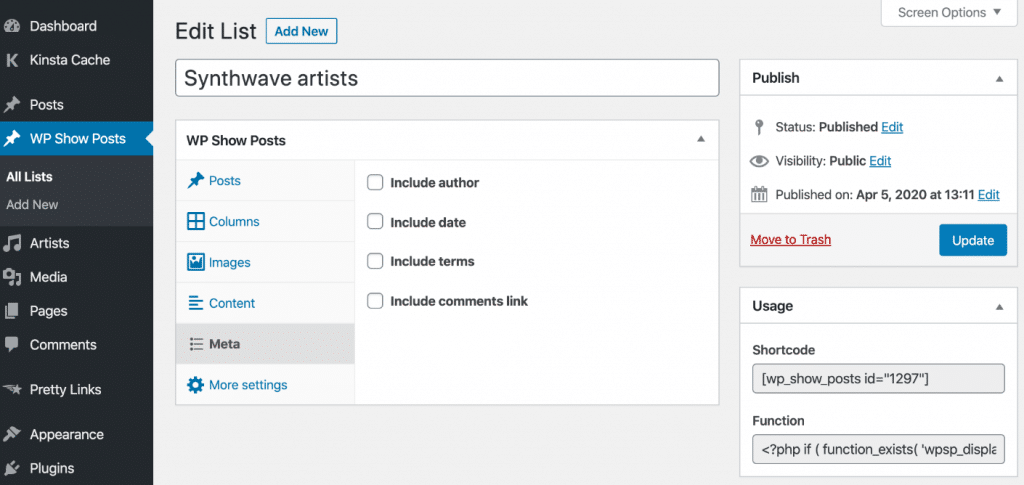Viewport: 1024px width, 485px height.
Task: Open the More settings tab
Action: (x=265, y=384)
